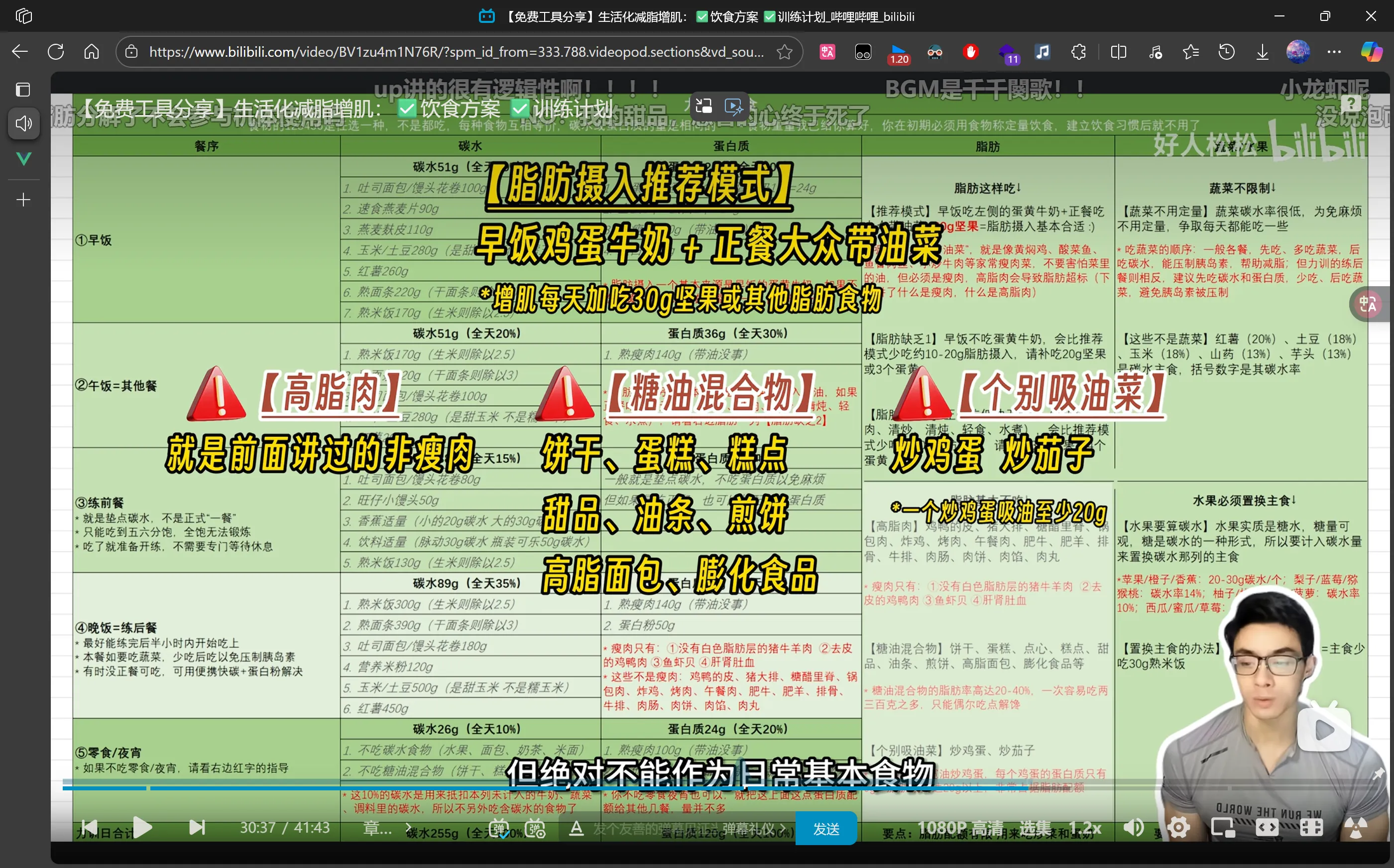Open the red stop-hand ad blocker extension
This screenshot has height=868, width=1394.
pyautogui.click(x=970, y=52)
